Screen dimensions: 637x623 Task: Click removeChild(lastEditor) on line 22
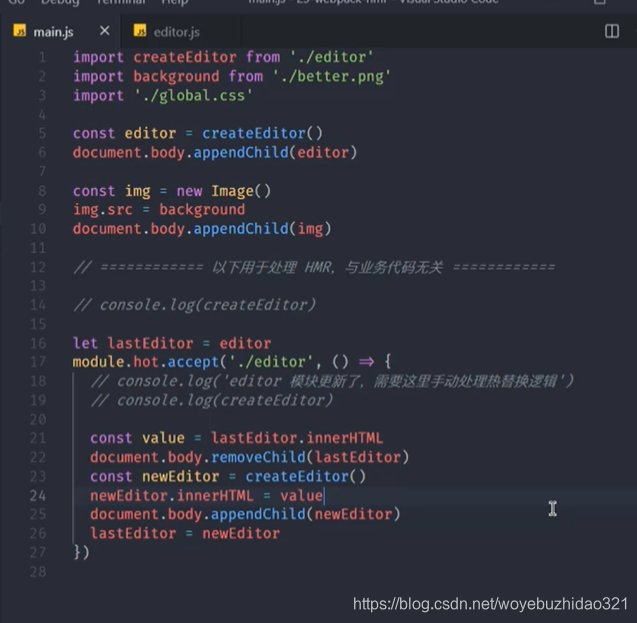pyautogui.click(x=310, y=457)
